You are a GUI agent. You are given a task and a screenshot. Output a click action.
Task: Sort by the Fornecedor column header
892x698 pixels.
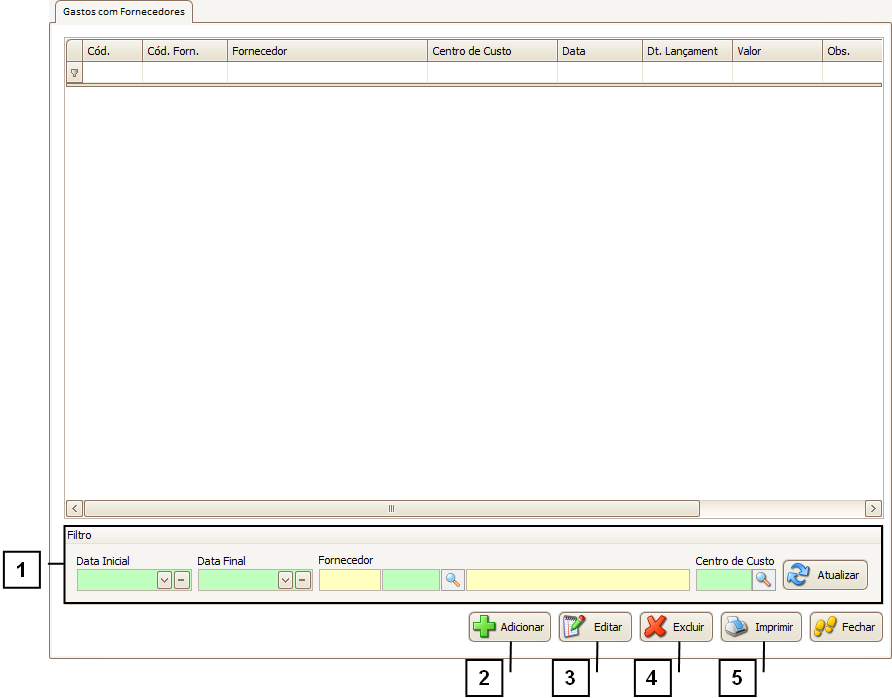[327, 50]
